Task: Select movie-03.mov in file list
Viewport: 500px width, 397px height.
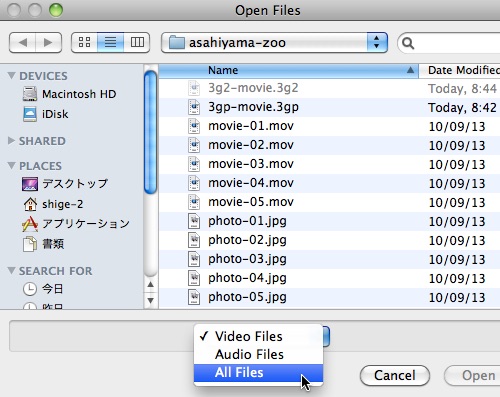Action: [251, 164]
